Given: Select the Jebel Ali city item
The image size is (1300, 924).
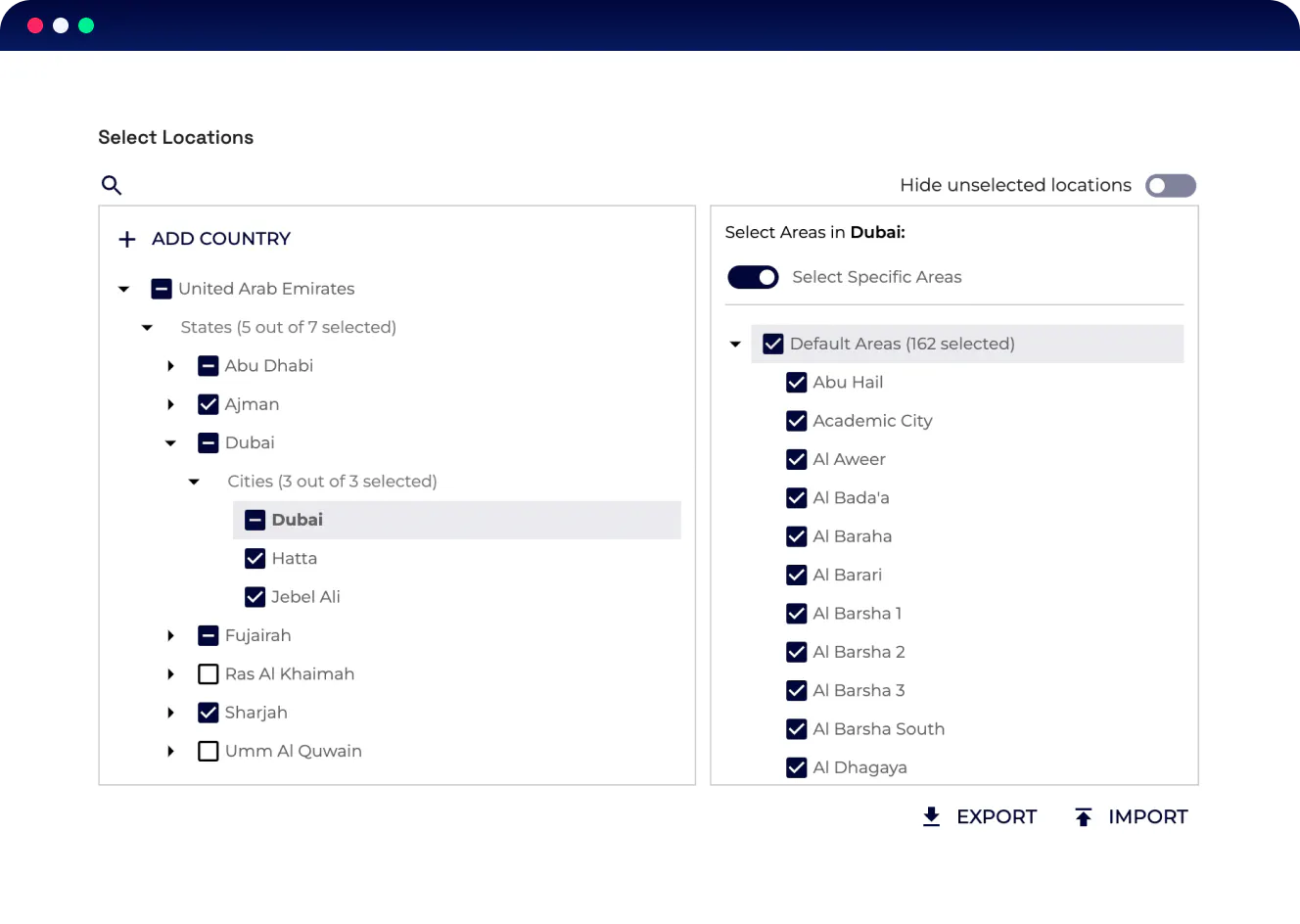Looking at the screenshot, I should [x=305, y=597].
